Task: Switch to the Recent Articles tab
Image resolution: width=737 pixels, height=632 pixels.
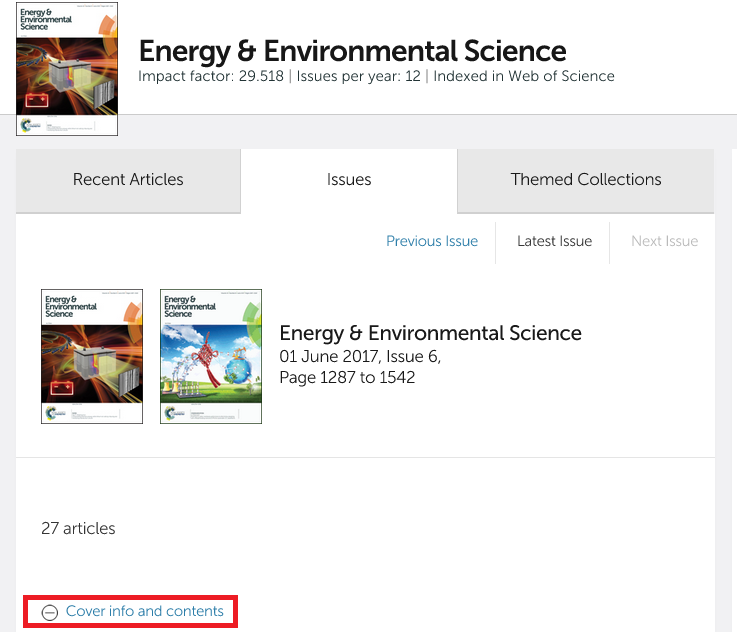Action: (x=128, y=180)
